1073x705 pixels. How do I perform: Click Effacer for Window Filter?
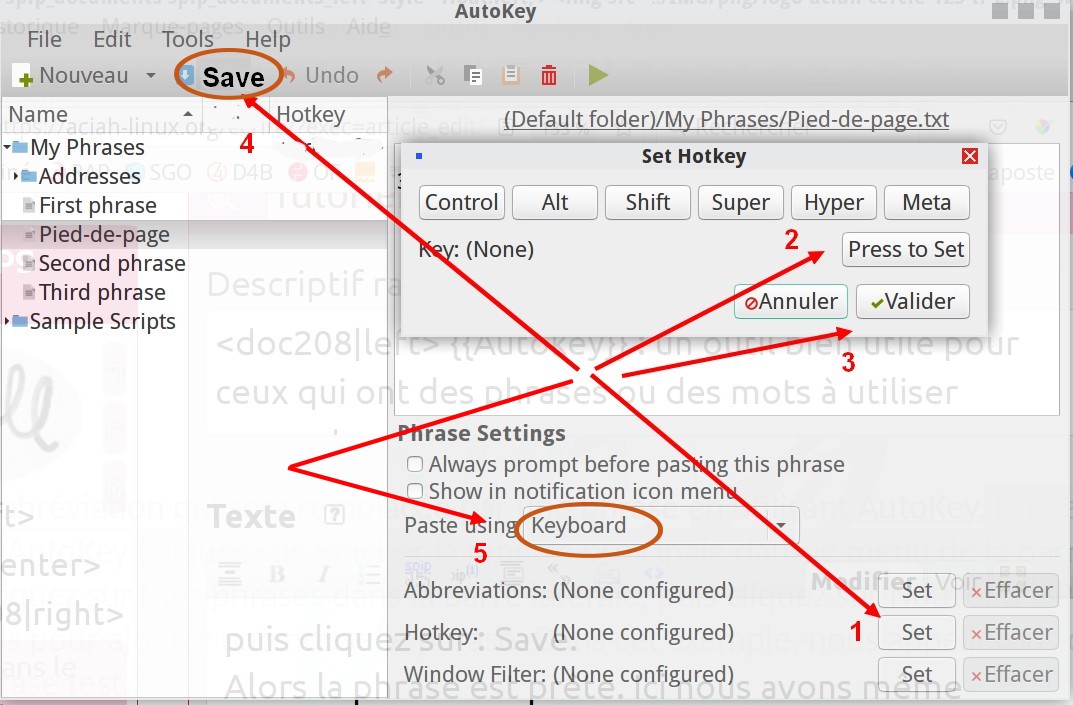click(x=1011, y=674)
